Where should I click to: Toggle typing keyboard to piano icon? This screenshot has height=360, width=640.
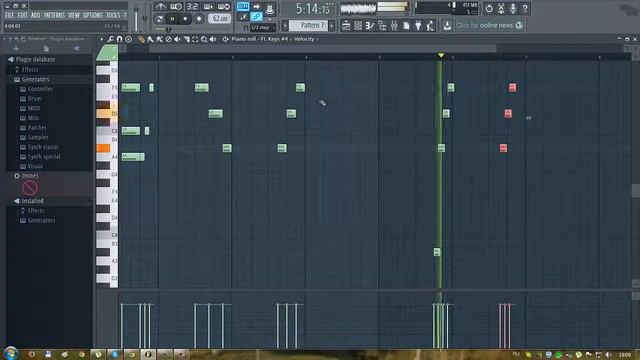point(243,7)
